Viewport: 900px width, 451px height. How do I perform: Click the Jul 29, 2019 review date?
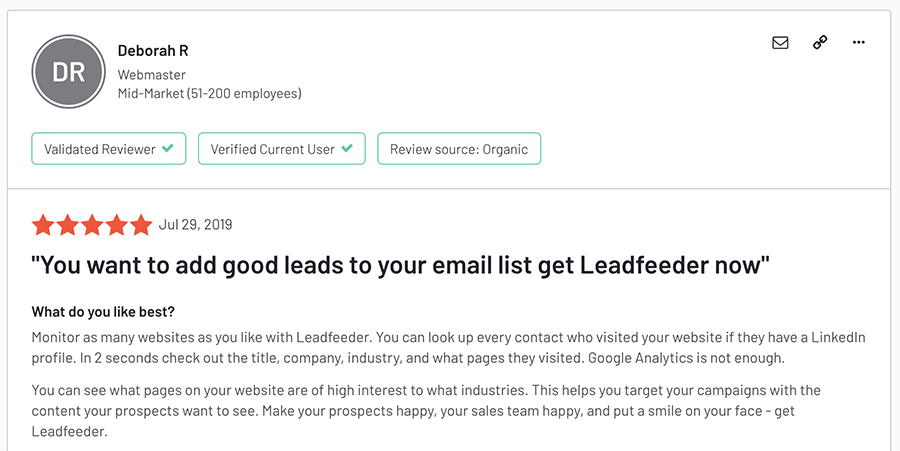(x=195, y=225)
